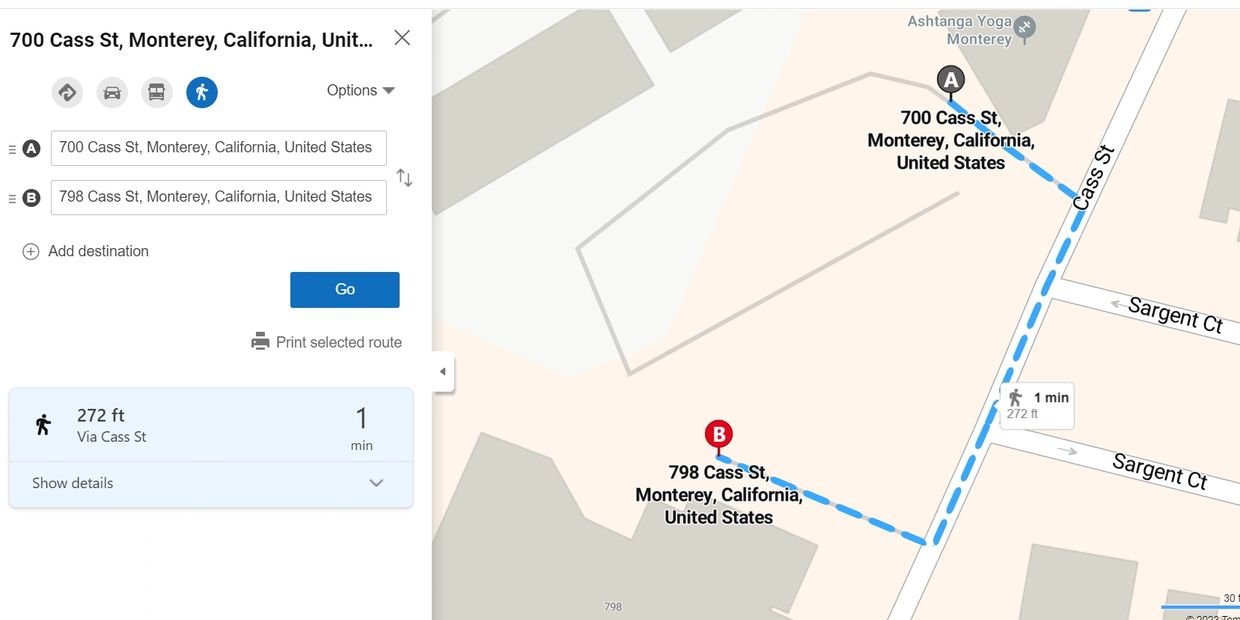1240x620 pixels.
Task: Click the Add destination plus icon
Action: [31, 252]
